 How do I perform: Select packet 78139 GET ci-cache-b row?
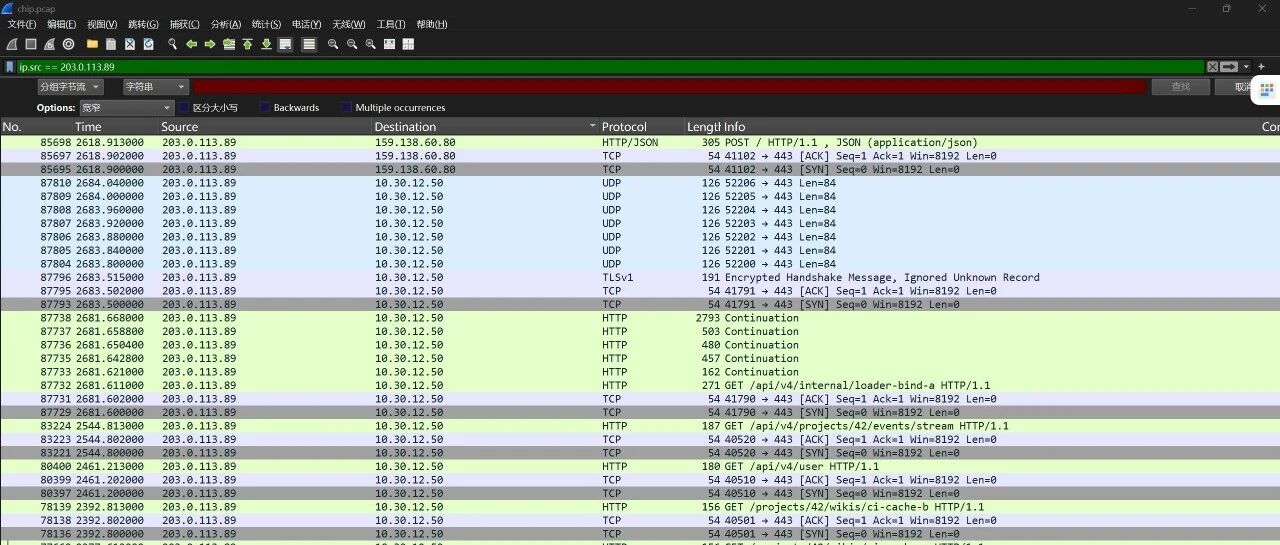pos(640,507)
